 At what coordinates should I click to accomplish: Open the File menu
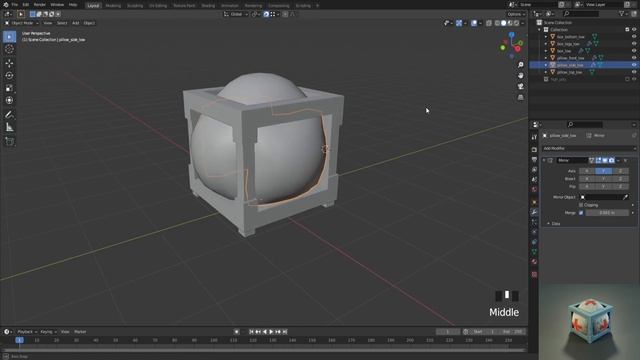pyautogui.click(x=15, y=4)
